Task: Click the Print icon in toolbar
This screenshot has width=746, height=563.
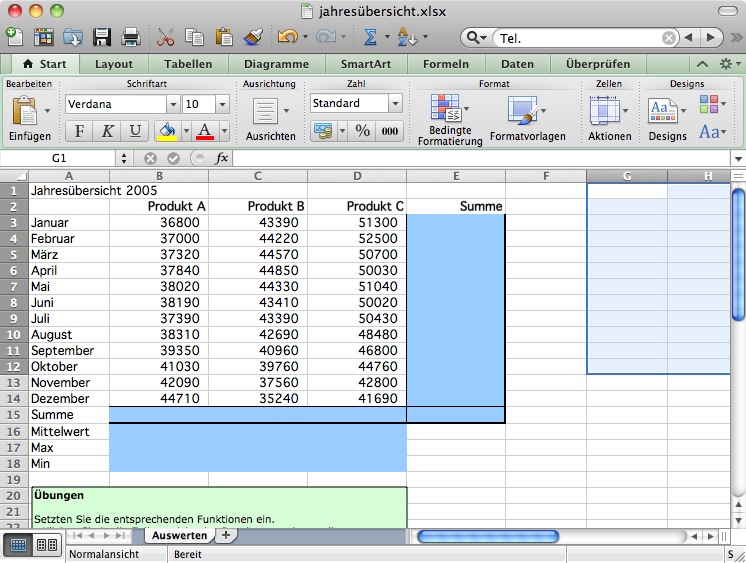Action: pyautogui.click(x=130, y=37)
